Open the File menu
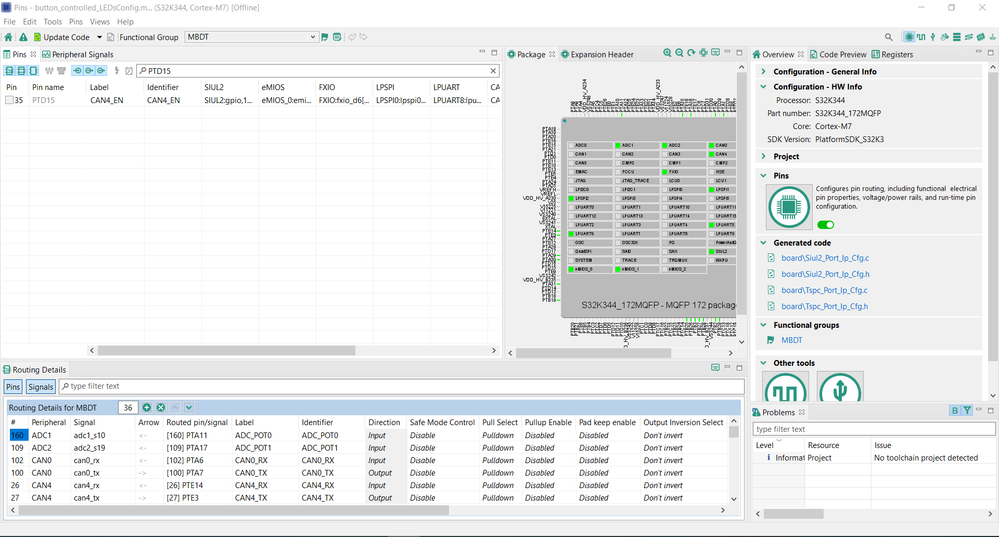Viewport: 999px width, 537px height. (x=10, y=22)
